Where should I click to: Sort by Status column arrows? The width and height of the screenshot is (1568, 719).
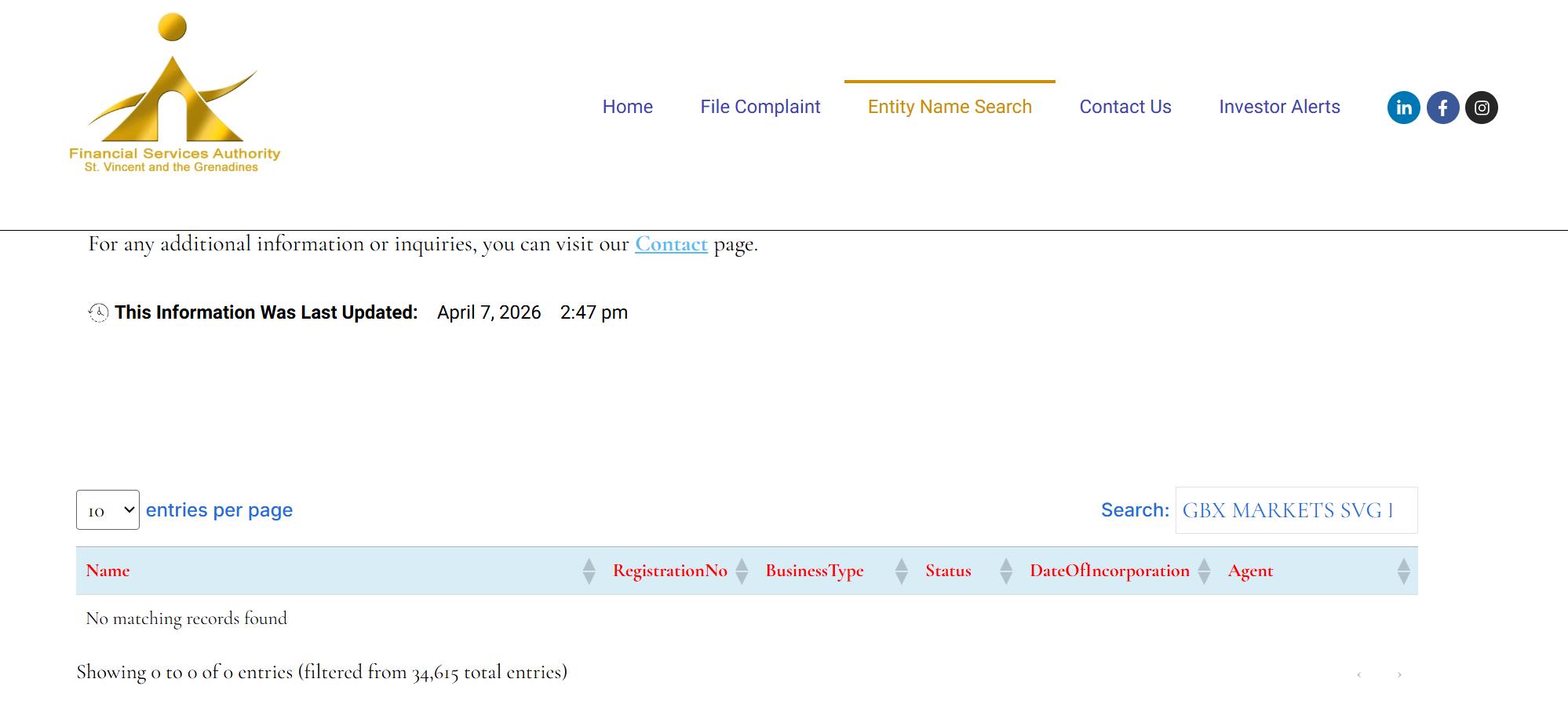tap(1006, 571)
